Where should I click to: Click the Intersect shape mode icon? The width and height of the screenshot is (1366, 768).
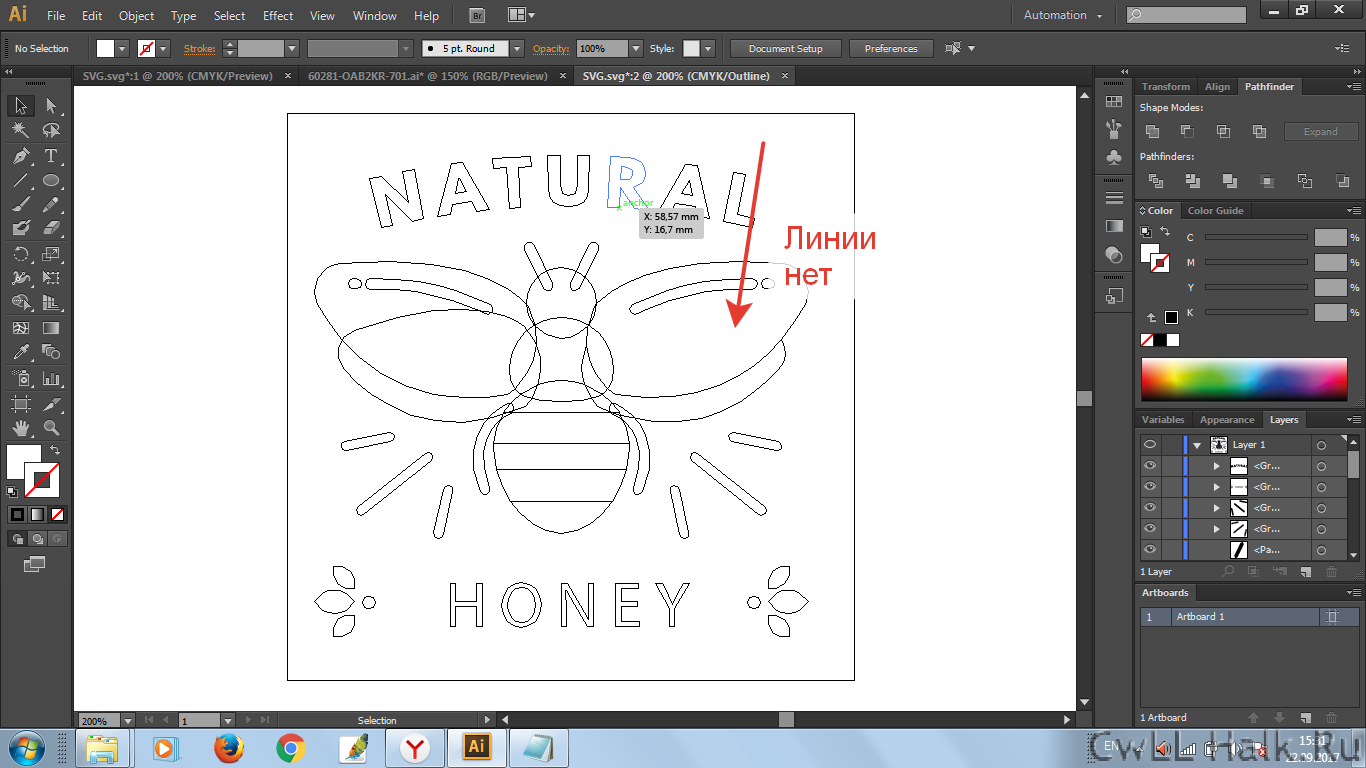[1223, 131]
